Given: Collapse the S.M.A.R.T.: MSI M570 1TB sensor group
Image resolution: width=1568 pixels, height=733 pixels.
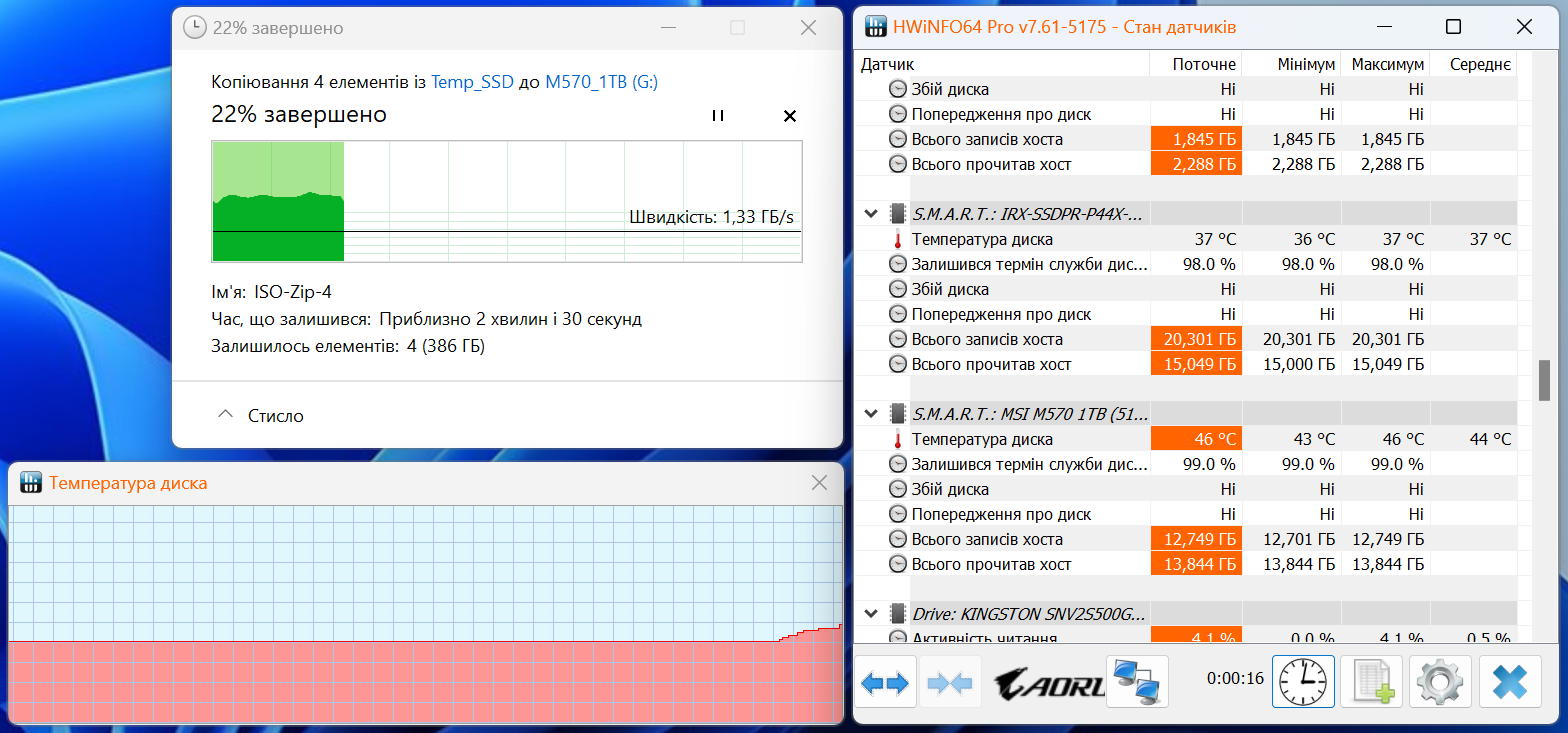Looking at the screenshot, I should (x=871, y=413).
